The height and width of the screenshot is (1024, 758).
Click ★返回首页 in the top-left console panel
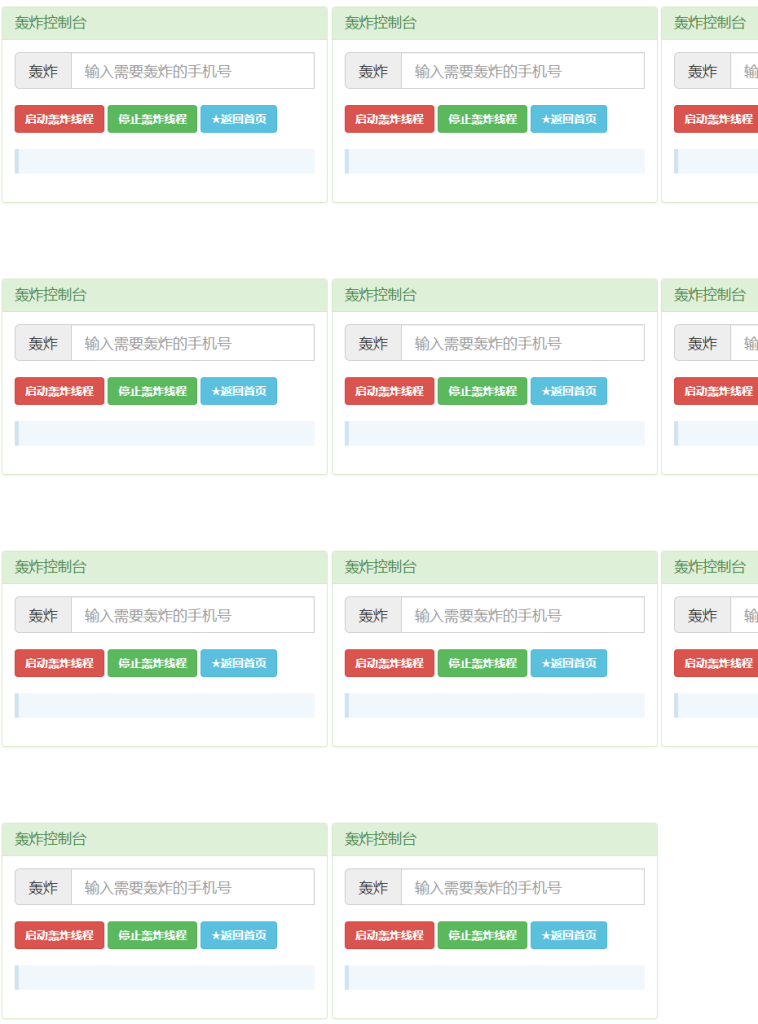point(239,119)
